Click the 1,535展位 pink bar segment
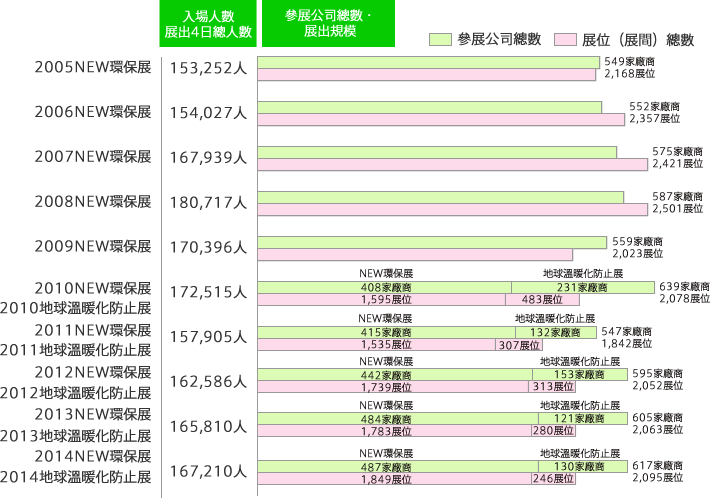The image size is (710, 498). coord(376,345)
